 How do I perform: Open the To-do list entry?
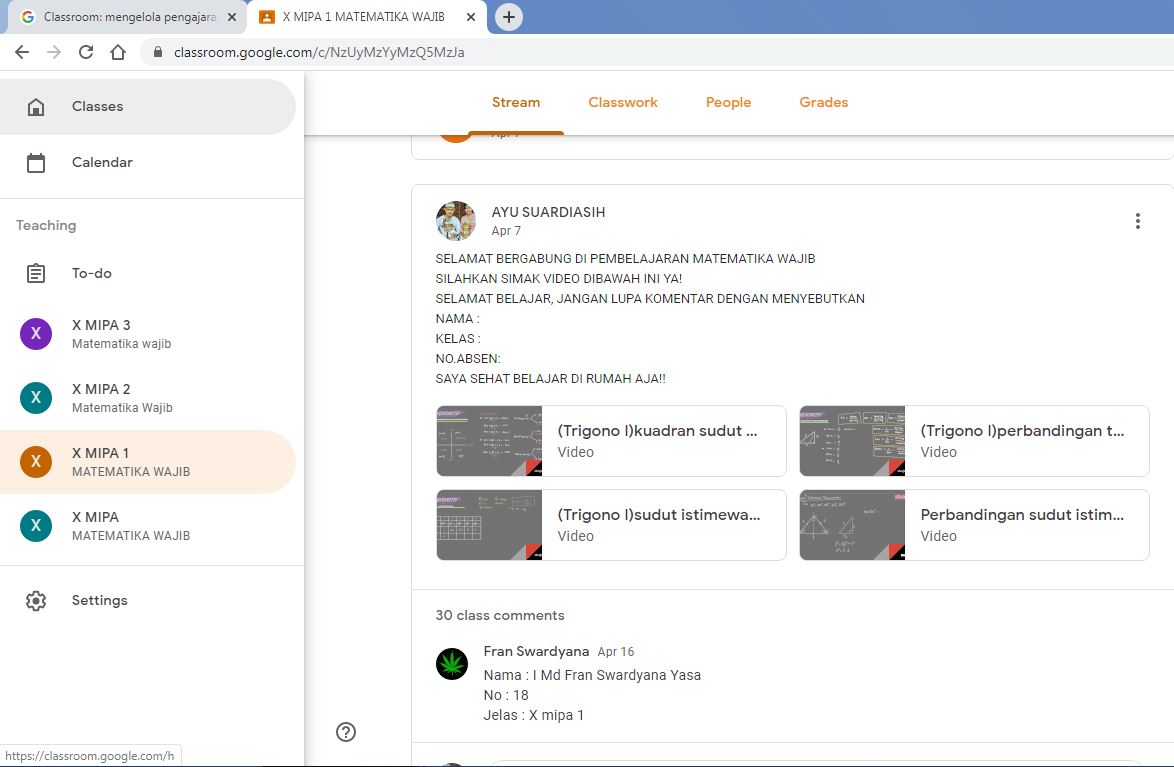pyautogui.click(x=148, y=273)
